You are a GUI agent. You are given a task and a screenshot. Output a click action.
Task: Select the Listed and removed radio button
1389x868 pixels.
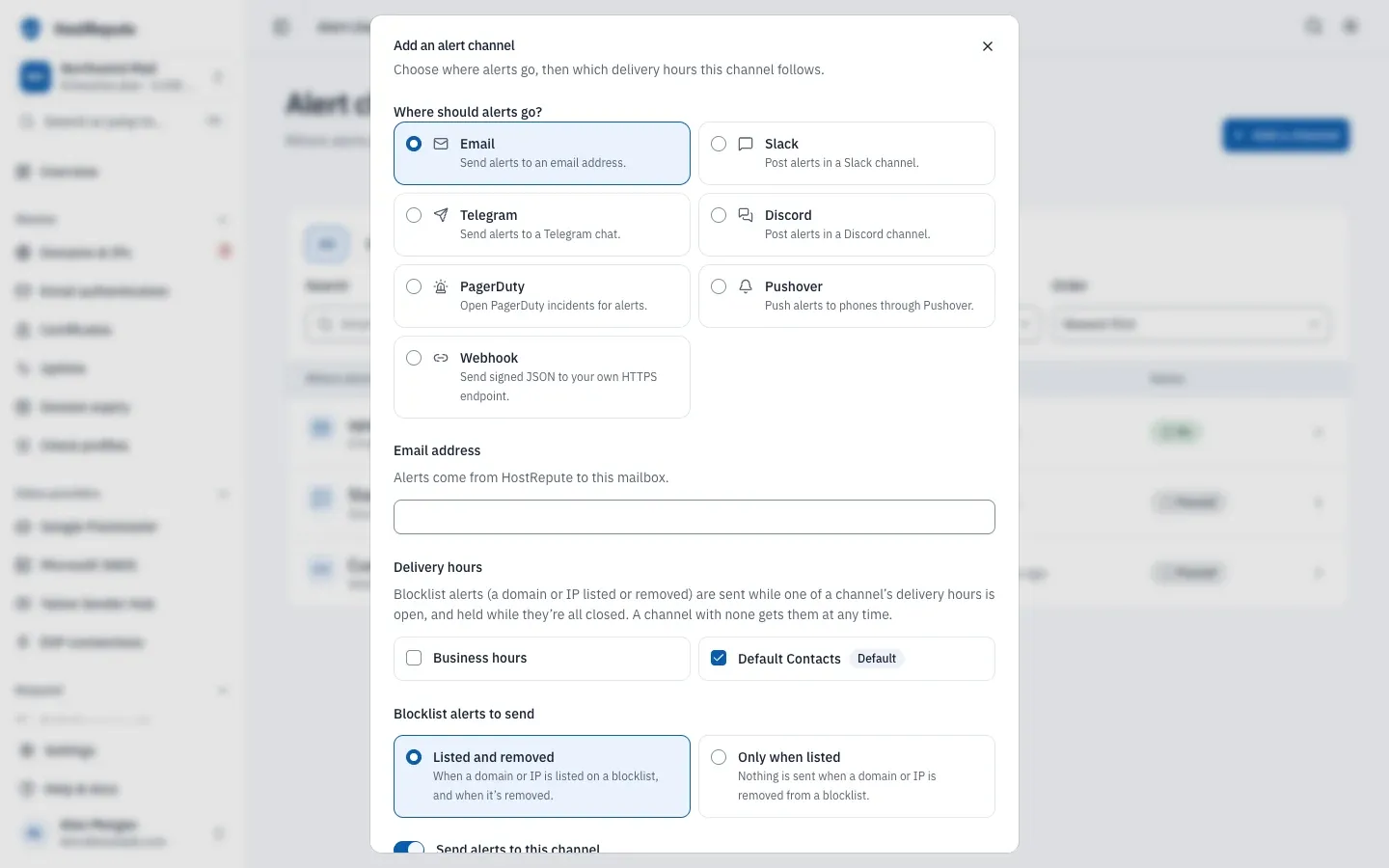414,757
